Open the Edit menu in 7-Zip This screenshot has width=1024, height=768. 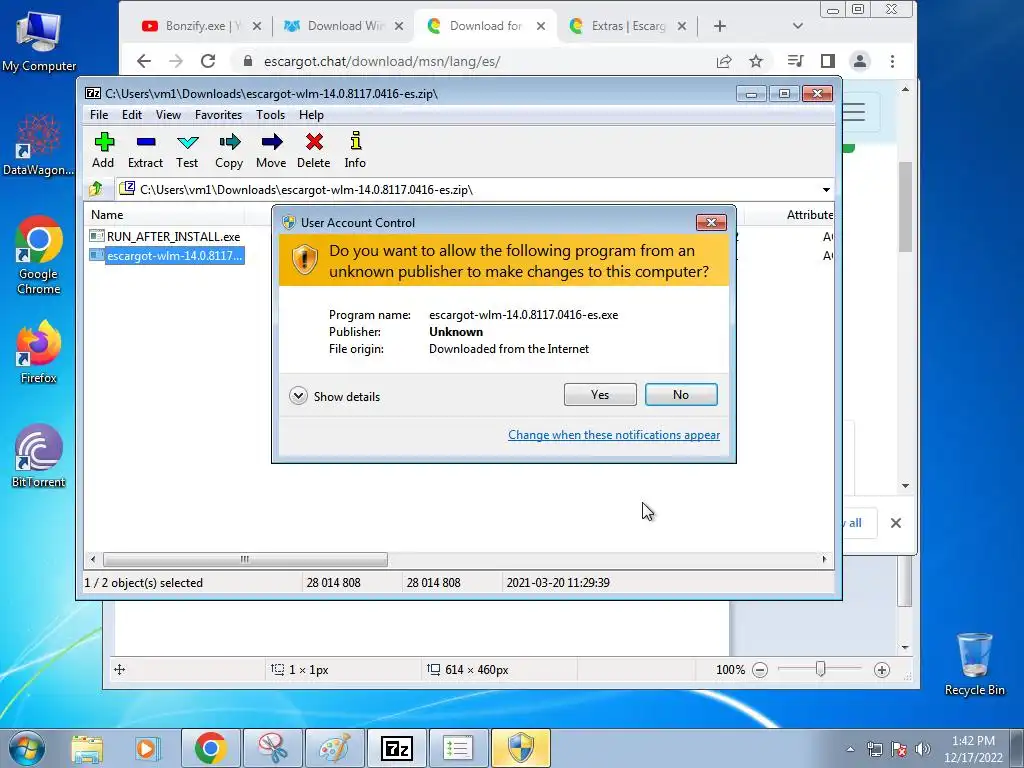tap(132, 115)
